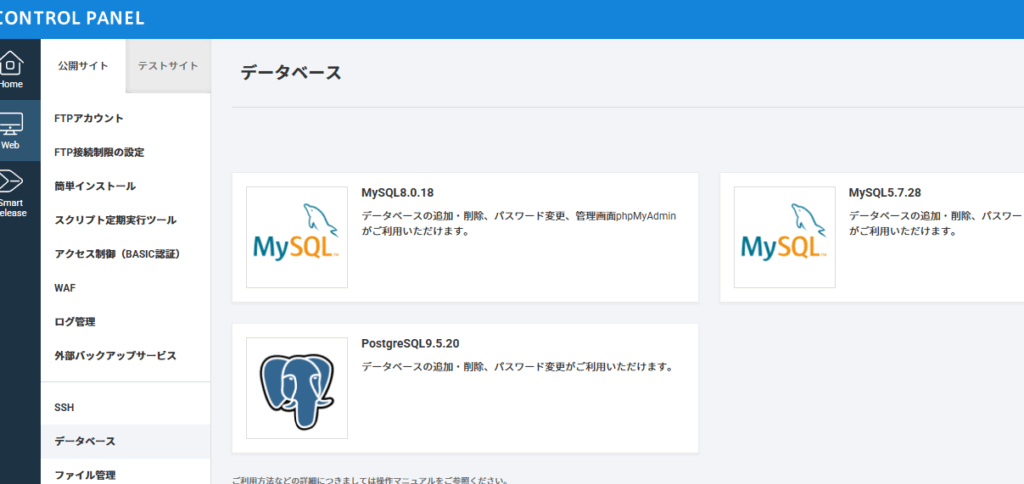This screenshot has width=1024, height=484.
Task: Open the WAF menu item
Action: (65, 288)
